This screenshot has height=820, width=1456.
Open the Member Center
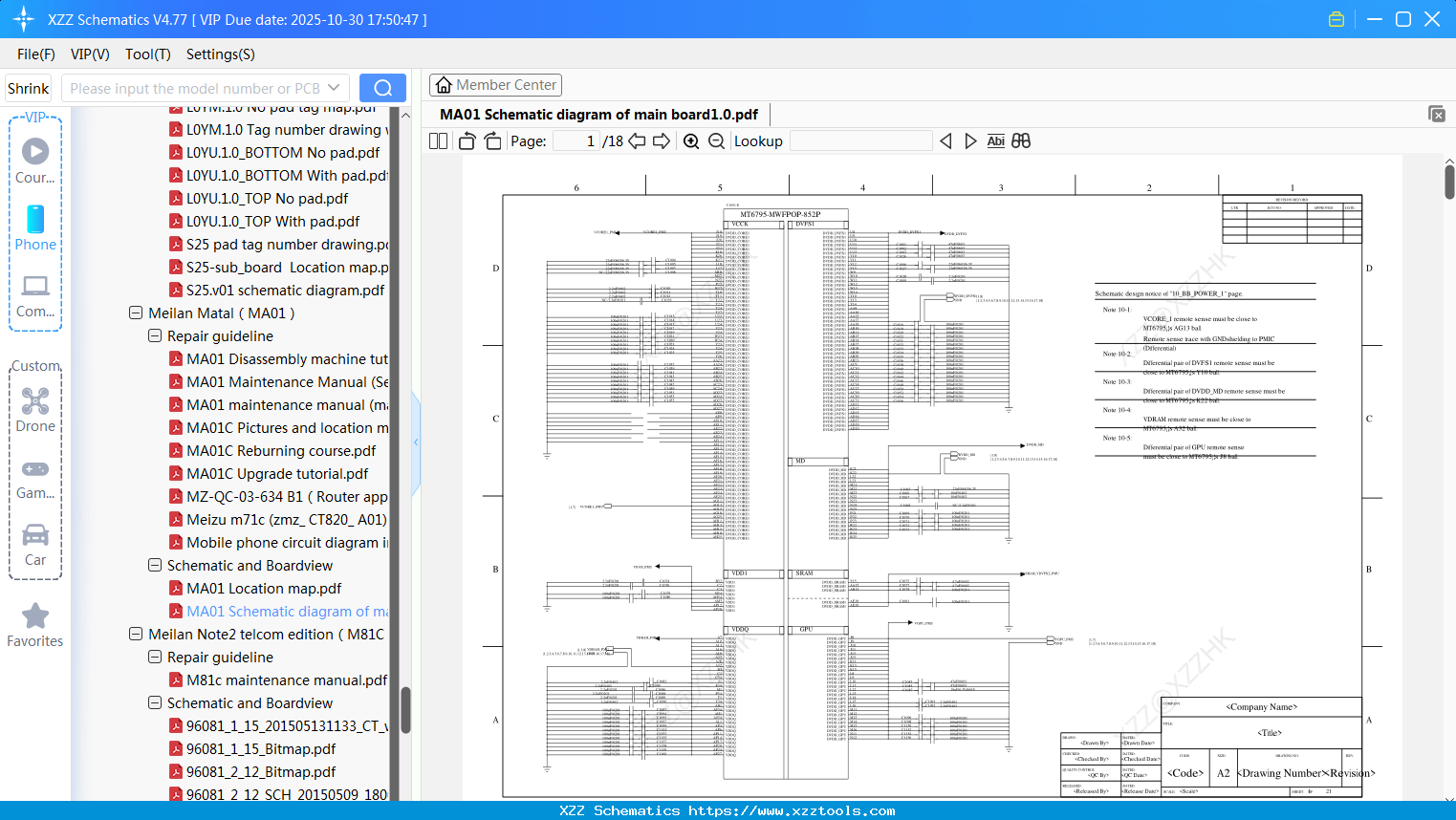pos(495,85)
